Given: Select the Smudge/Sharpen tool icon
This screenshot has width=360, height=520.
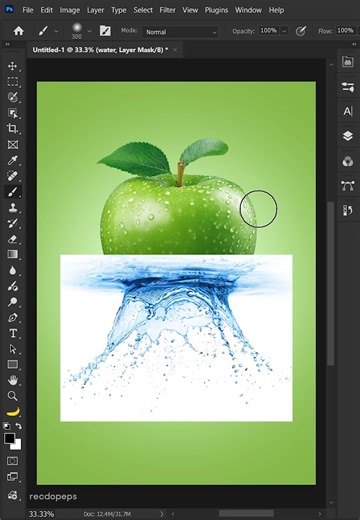Looking at the screenshot, I should coord(13,286).
